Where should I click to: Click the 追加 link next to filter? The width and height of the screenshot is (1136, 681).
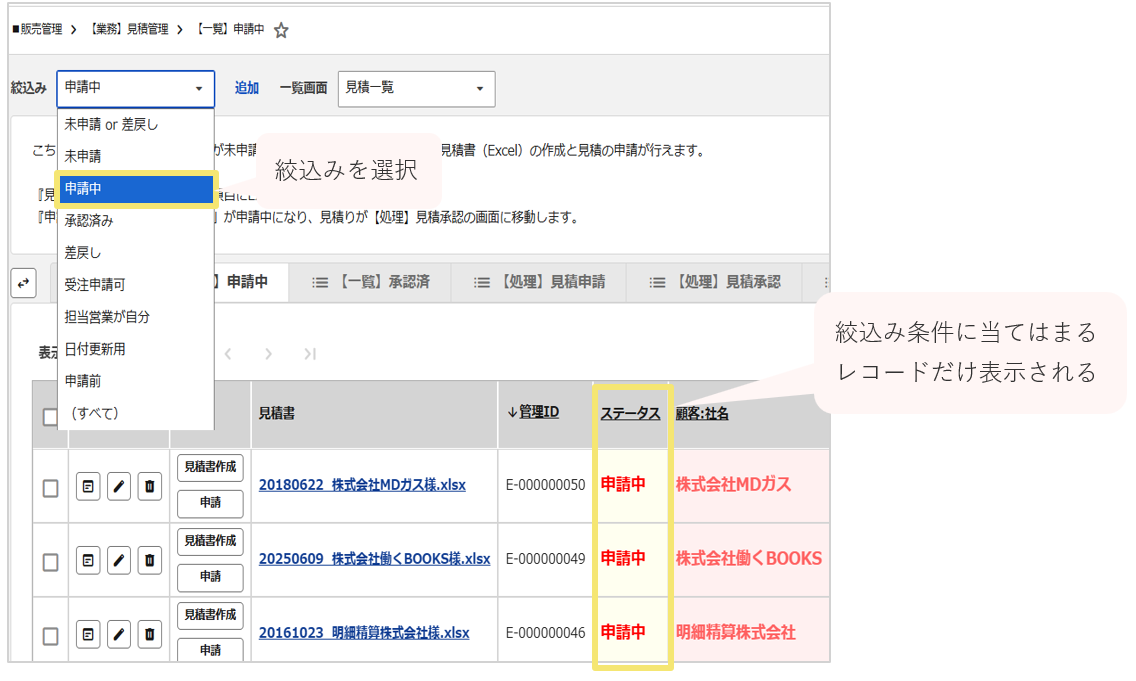[246, 88]
